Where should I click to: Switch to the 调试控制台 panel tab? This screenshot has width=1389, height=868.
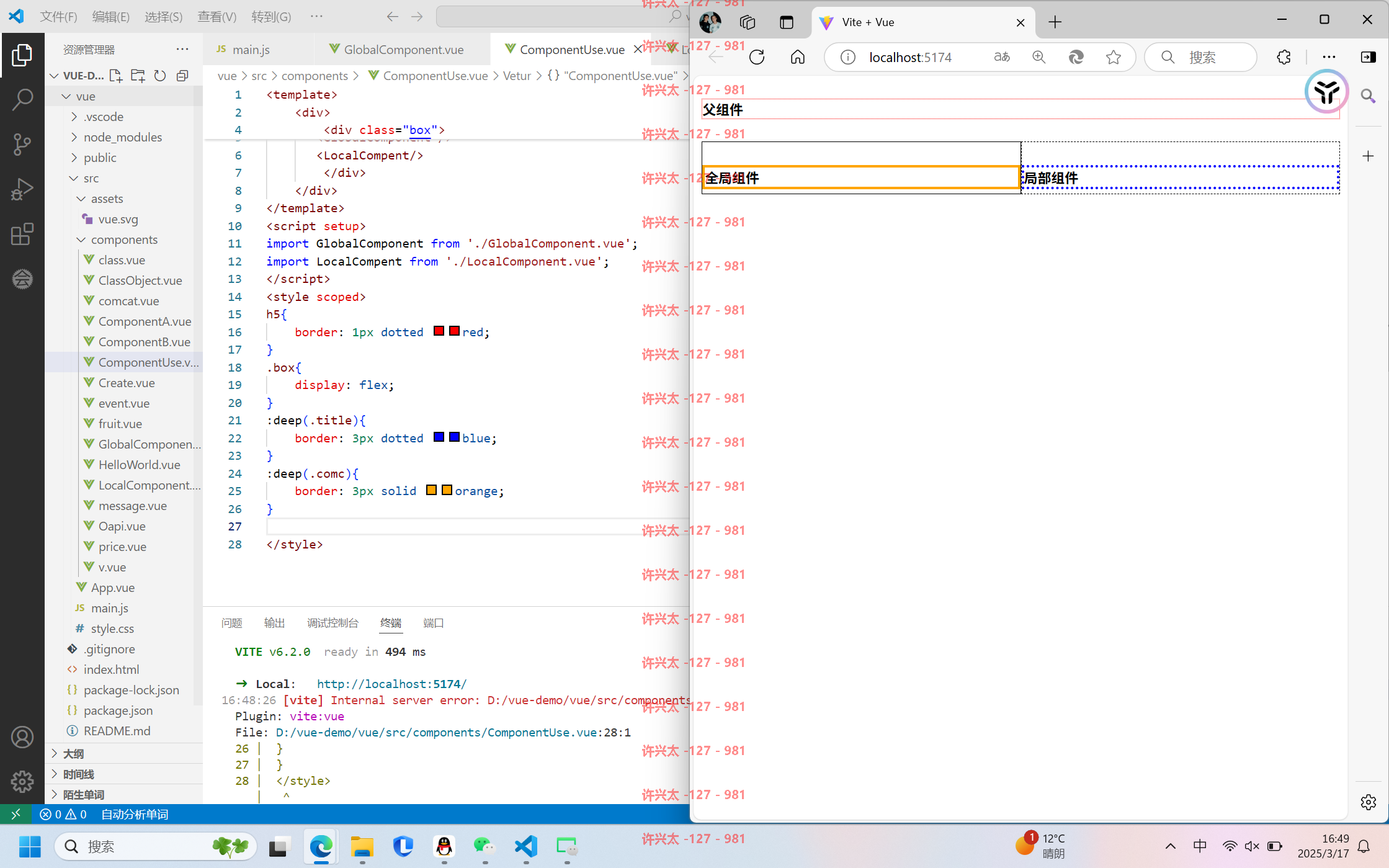[x=333, y=623]
